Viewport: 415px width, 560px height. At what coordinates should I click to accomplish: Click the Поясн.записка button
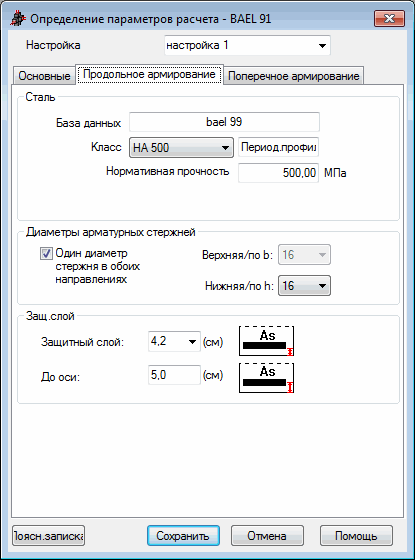coord(48,536)
